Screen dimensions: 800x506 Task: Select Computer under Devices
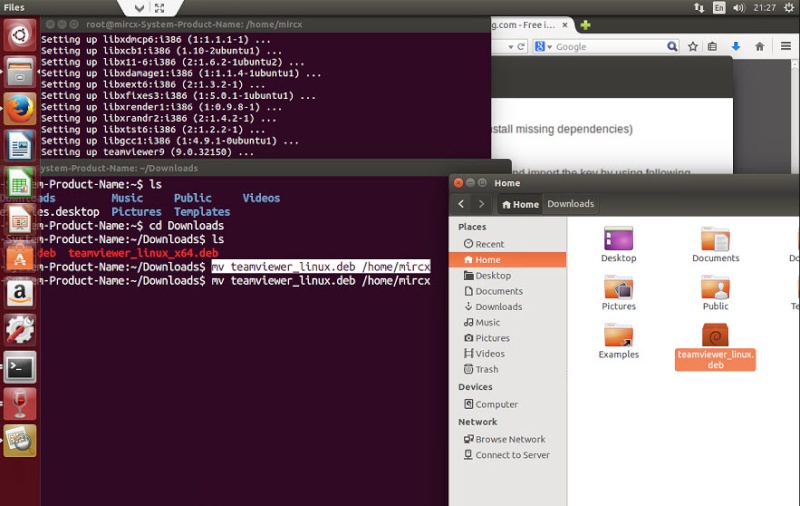(x=508, y=404)
